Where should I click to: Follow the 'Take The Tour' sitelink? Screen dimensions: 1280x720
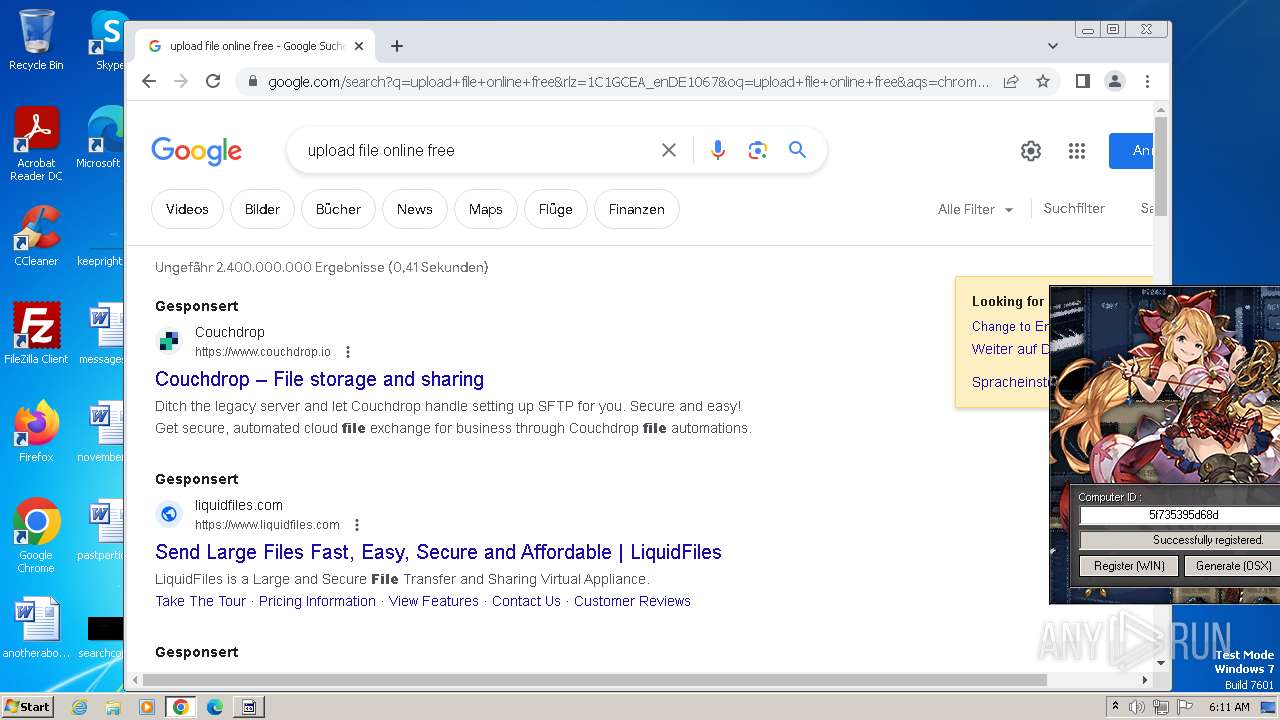(200, 601)
